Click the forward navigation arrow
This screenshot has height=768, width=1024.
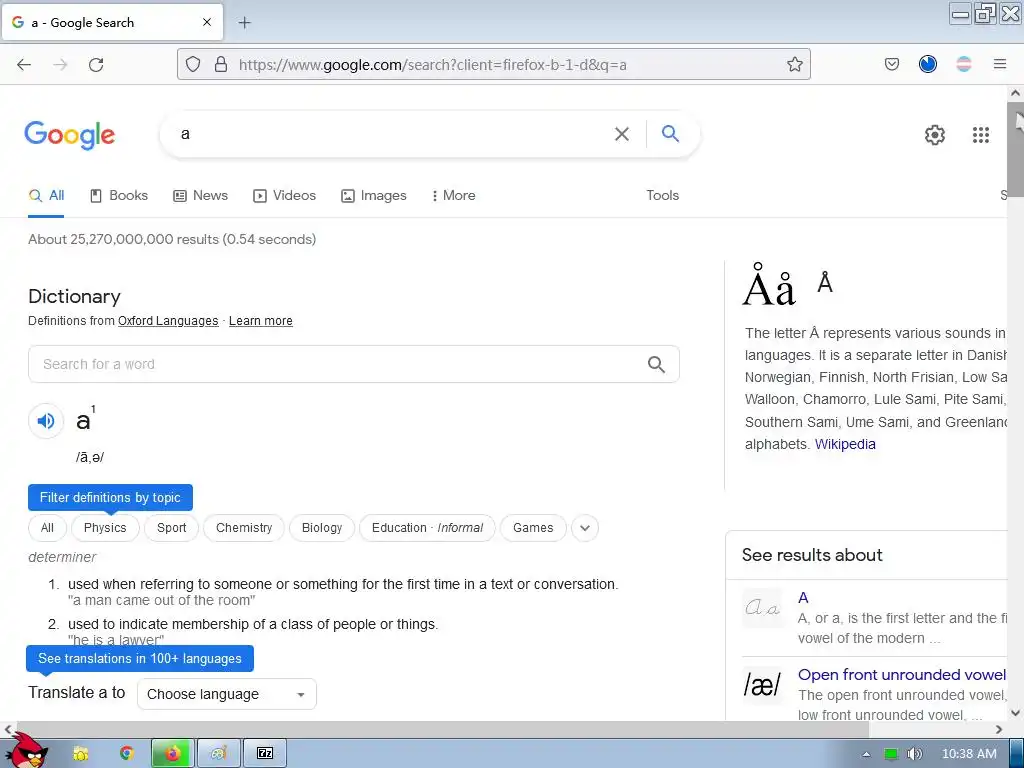point(60,64)
